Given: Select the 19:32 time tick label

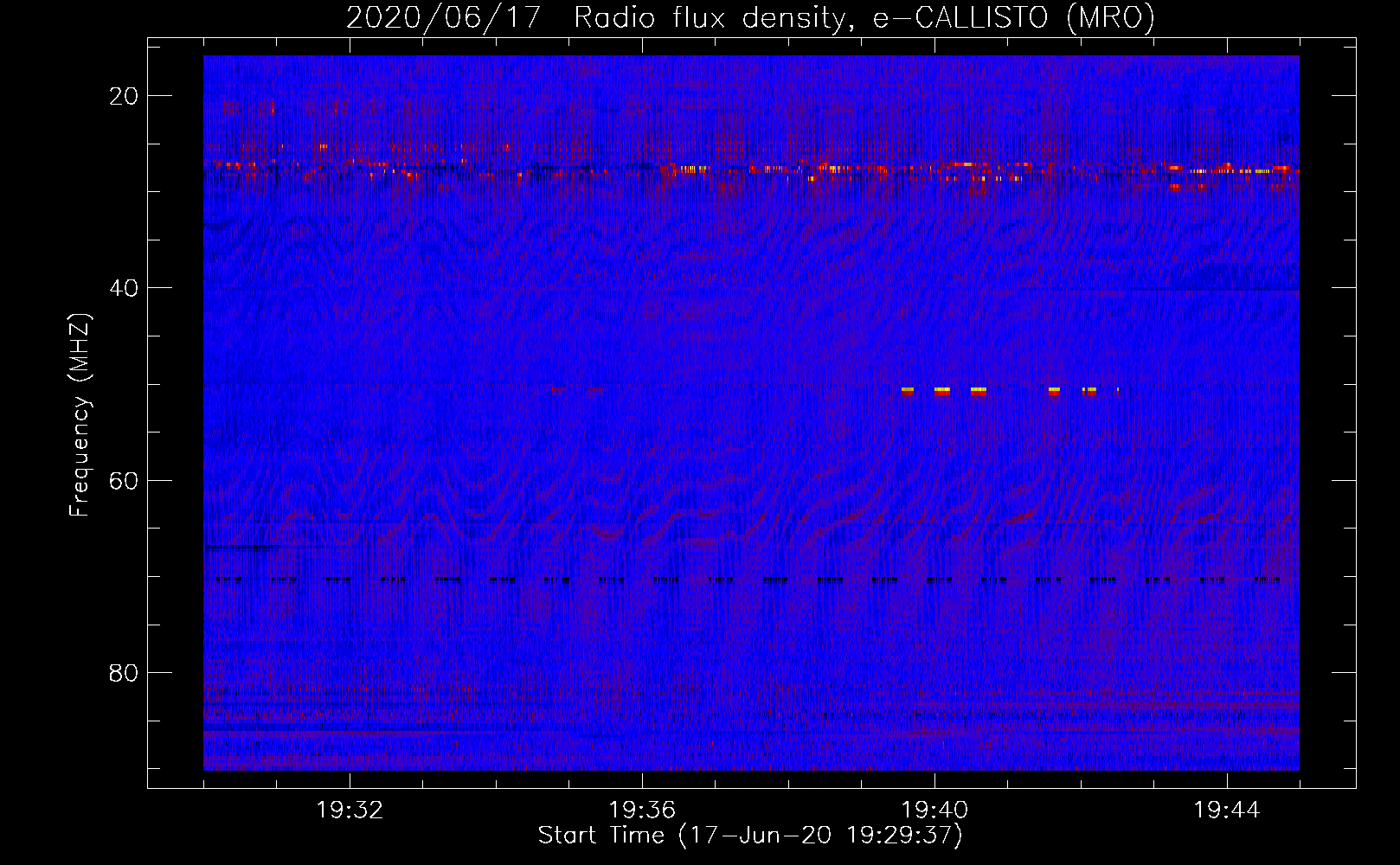Looking at the screenshot, I should click(x=350, y=811).
